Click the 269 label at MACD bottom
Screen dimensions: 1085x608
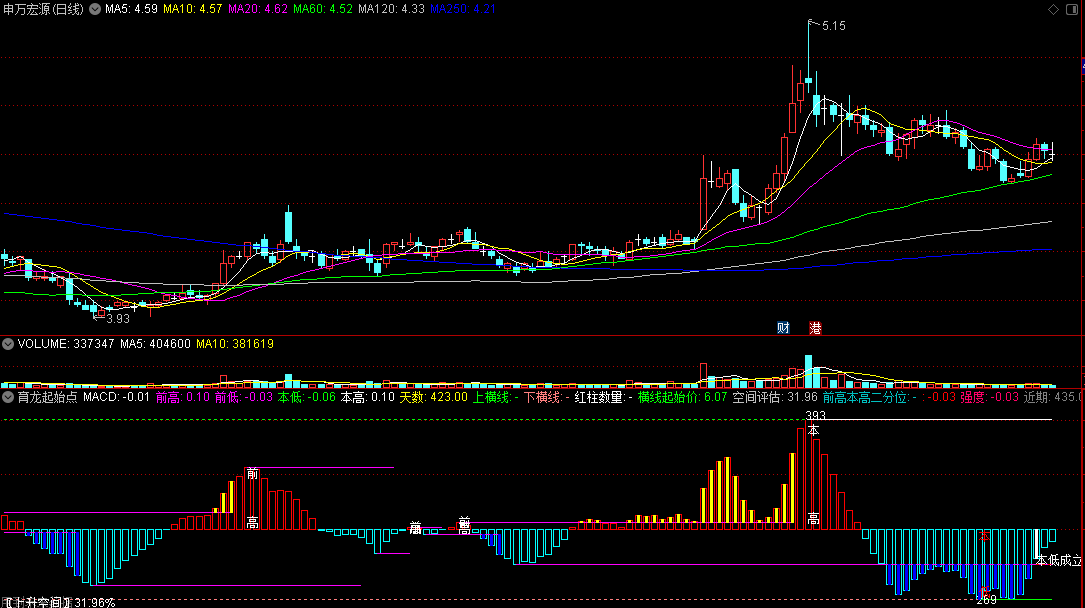coord(986,600)
